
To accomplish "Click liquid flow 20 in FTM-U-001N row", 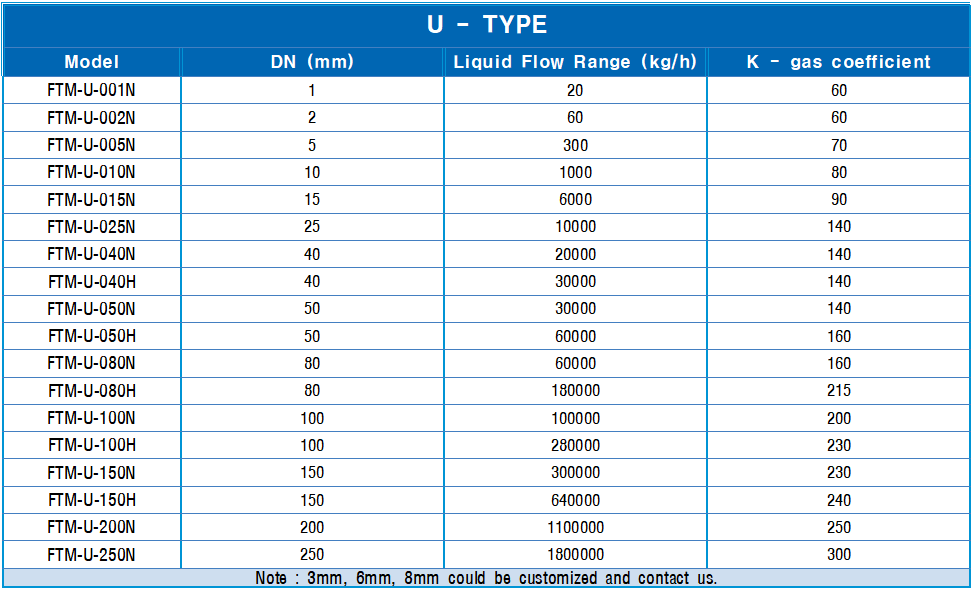I will (575, 91).
